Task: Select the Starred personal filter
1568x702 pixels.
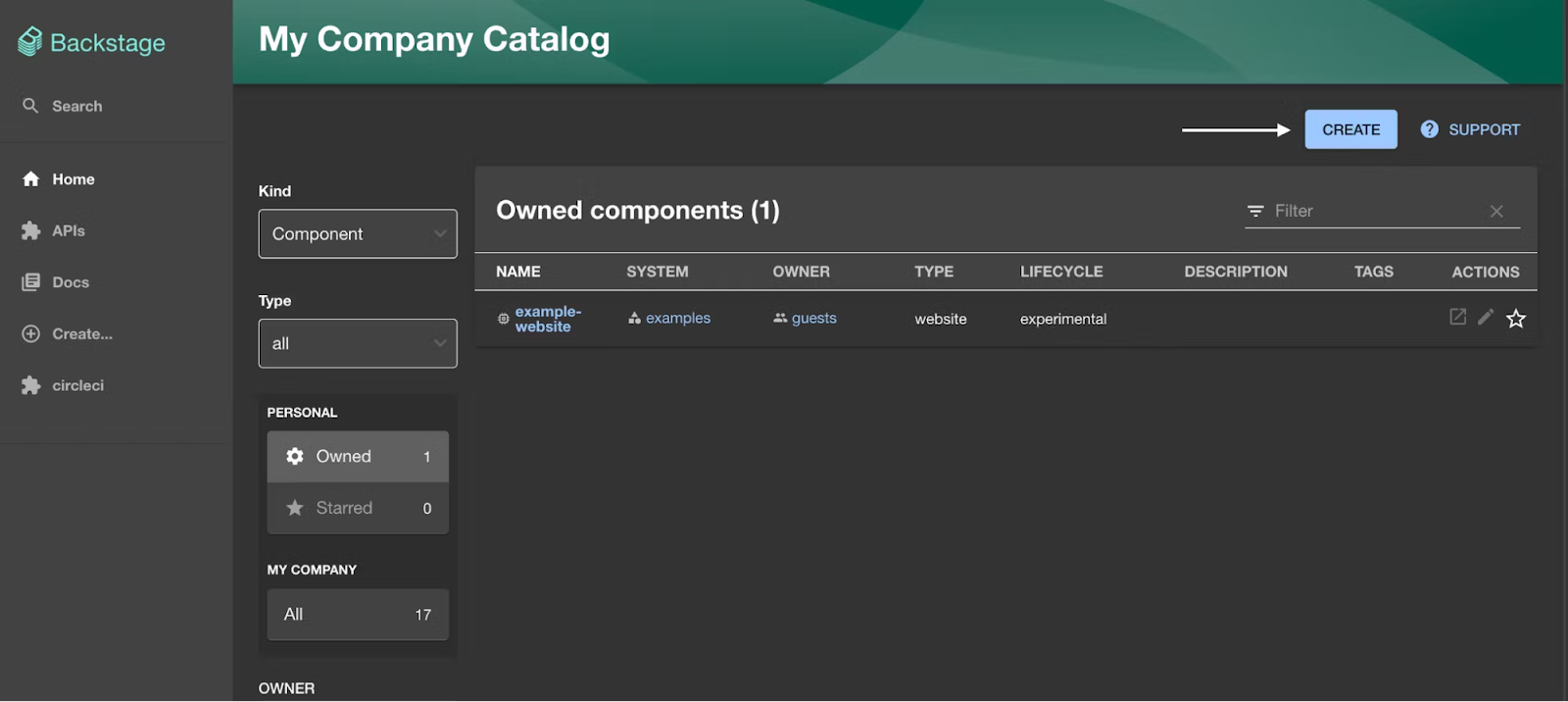Action: [x=358, y=508]
